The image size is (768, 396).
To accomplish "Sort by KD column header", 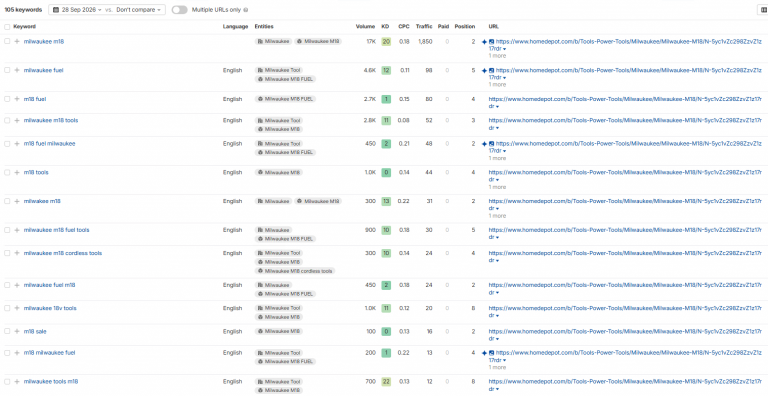I will click(385, 26).
